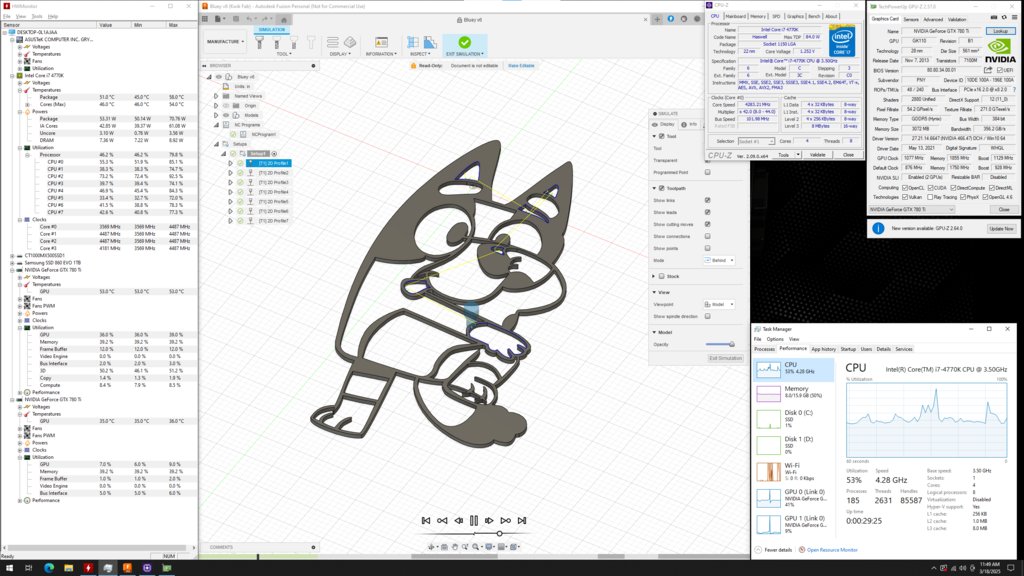Screen dimensions: 1024x576
Task: Click the step backward playback button
Action: [x=458, y=520]
